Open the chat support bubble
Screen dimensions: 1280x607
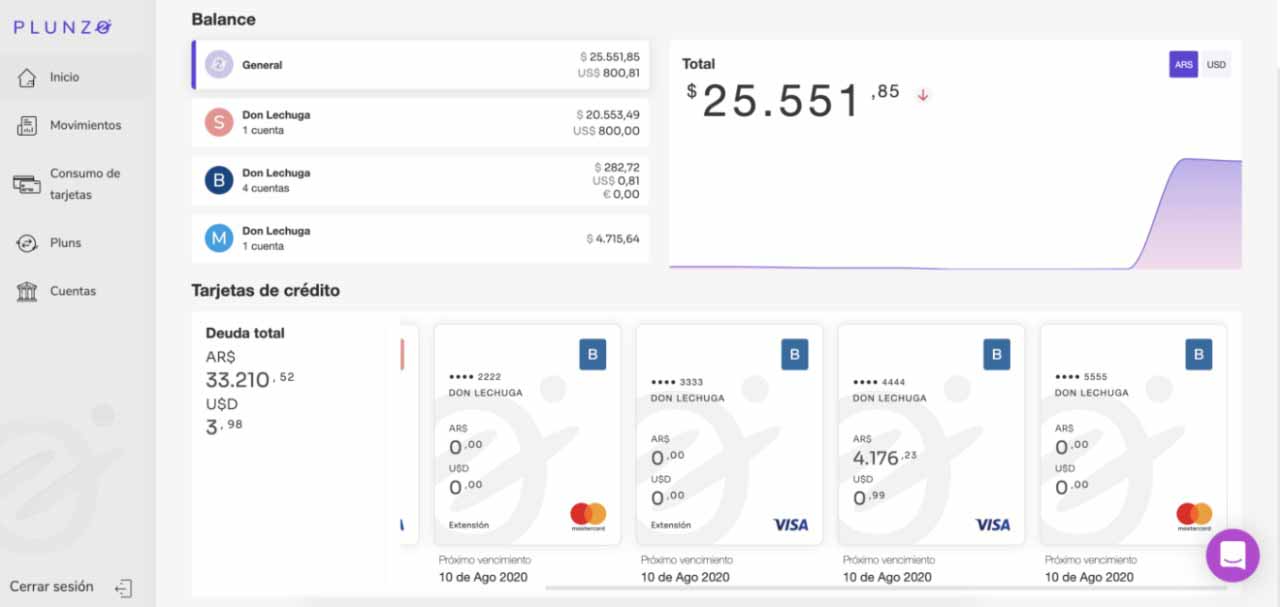click(1232, 555)
